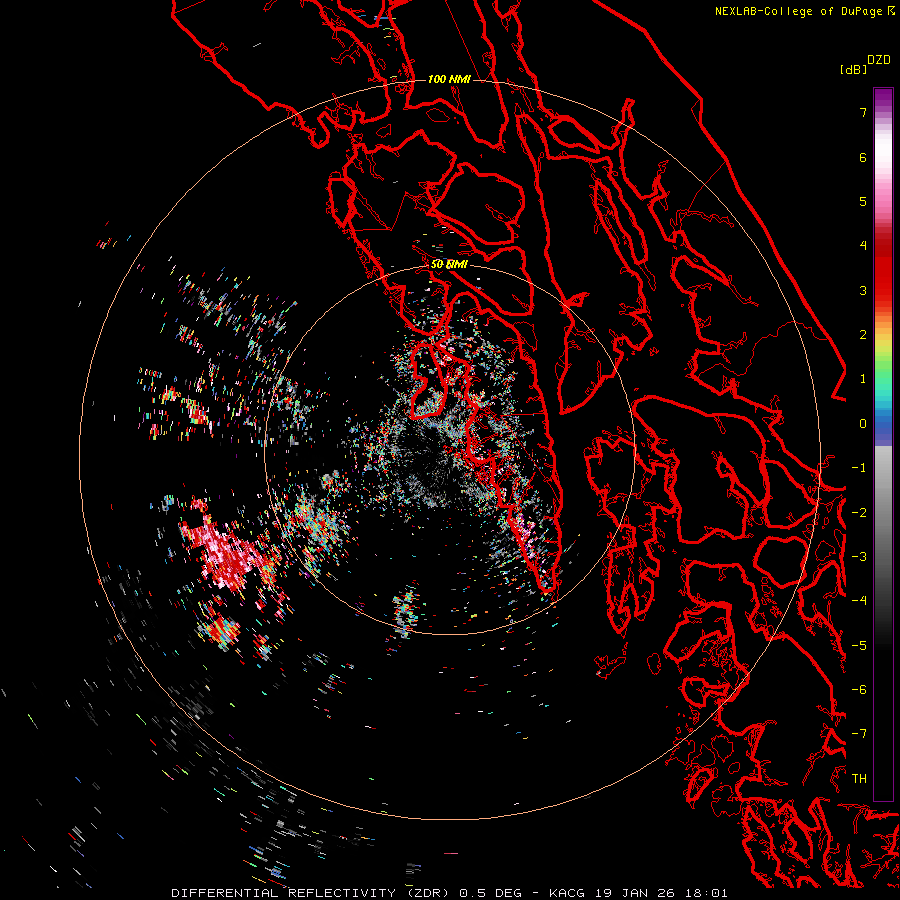Click the value 4 on the color scale
Screen dimensions: 900x900
click(863, 246)
